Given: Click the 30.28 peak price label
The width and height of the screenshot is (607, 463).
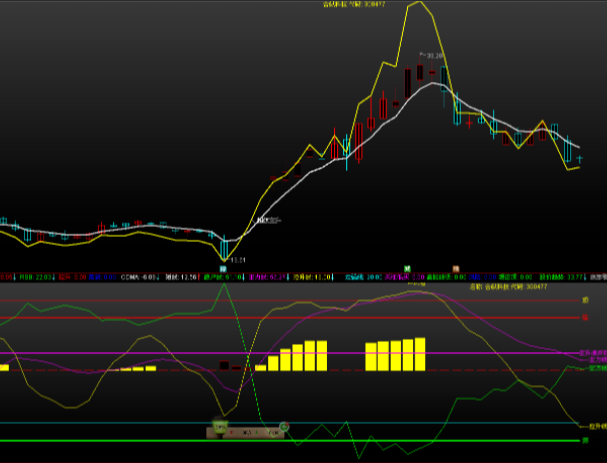Looking at the screenshot, I should click(x=431, y=56).
